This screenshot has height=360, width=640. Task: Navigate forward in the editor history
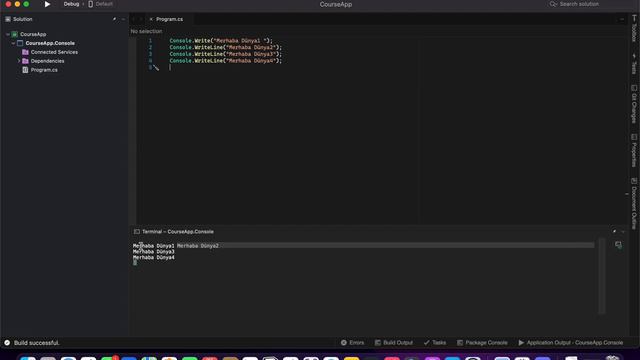point(141,19)
